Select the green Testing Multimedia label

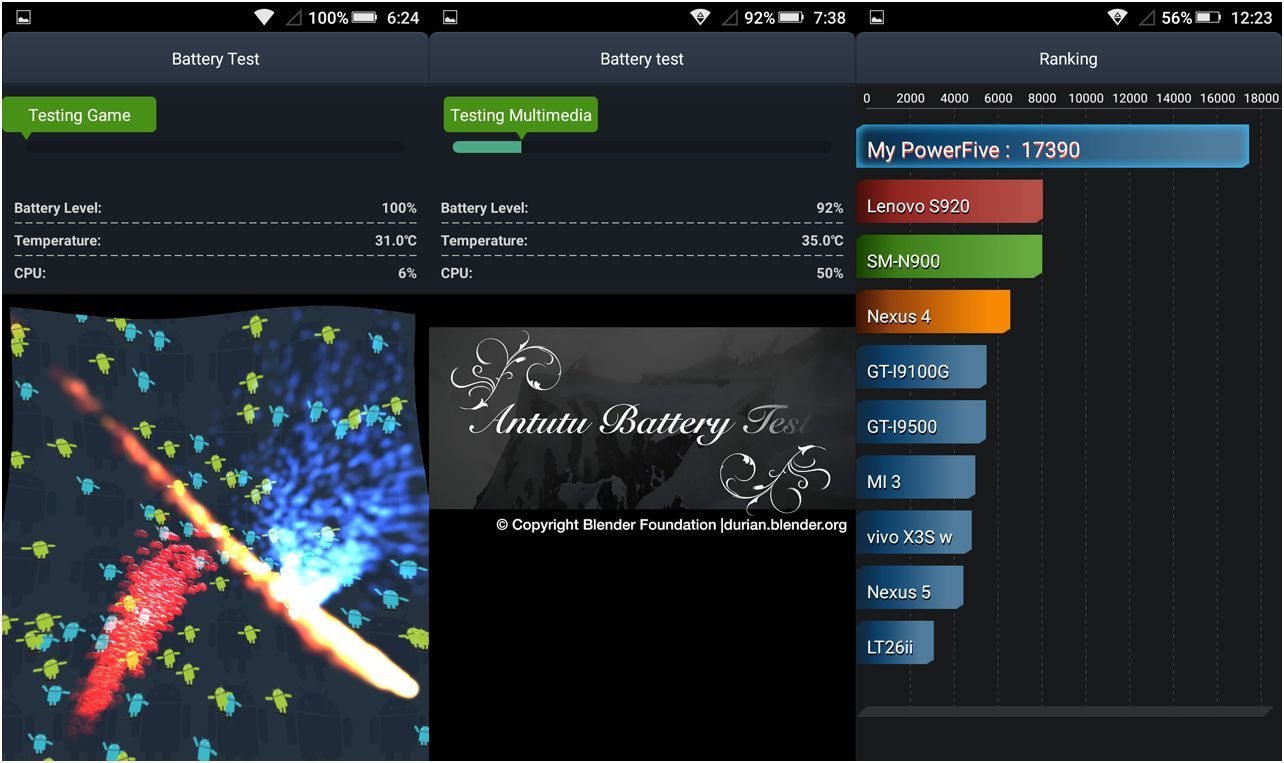[520, 115]
